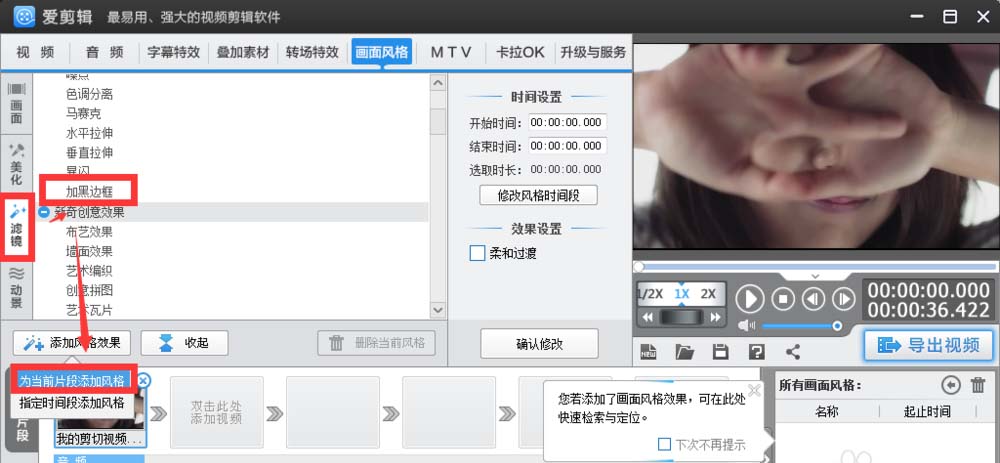Select 布艺效果 style
The width and height of the screenshot is (1000, 463).
(x=89, y=232)
